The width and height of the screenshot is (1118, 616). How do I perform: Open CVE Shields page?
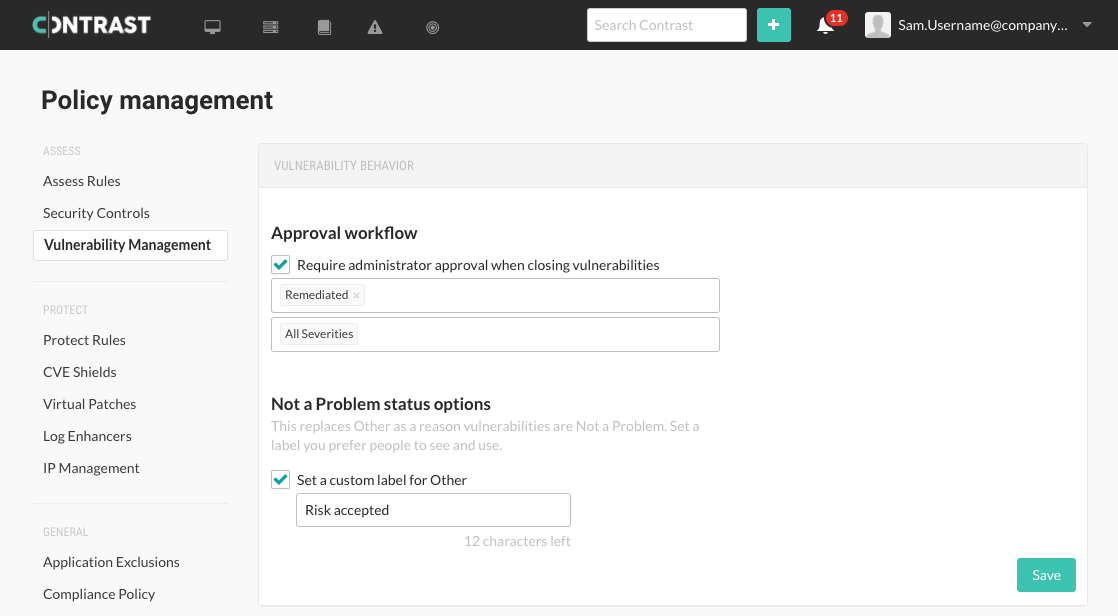pos(79,372)
